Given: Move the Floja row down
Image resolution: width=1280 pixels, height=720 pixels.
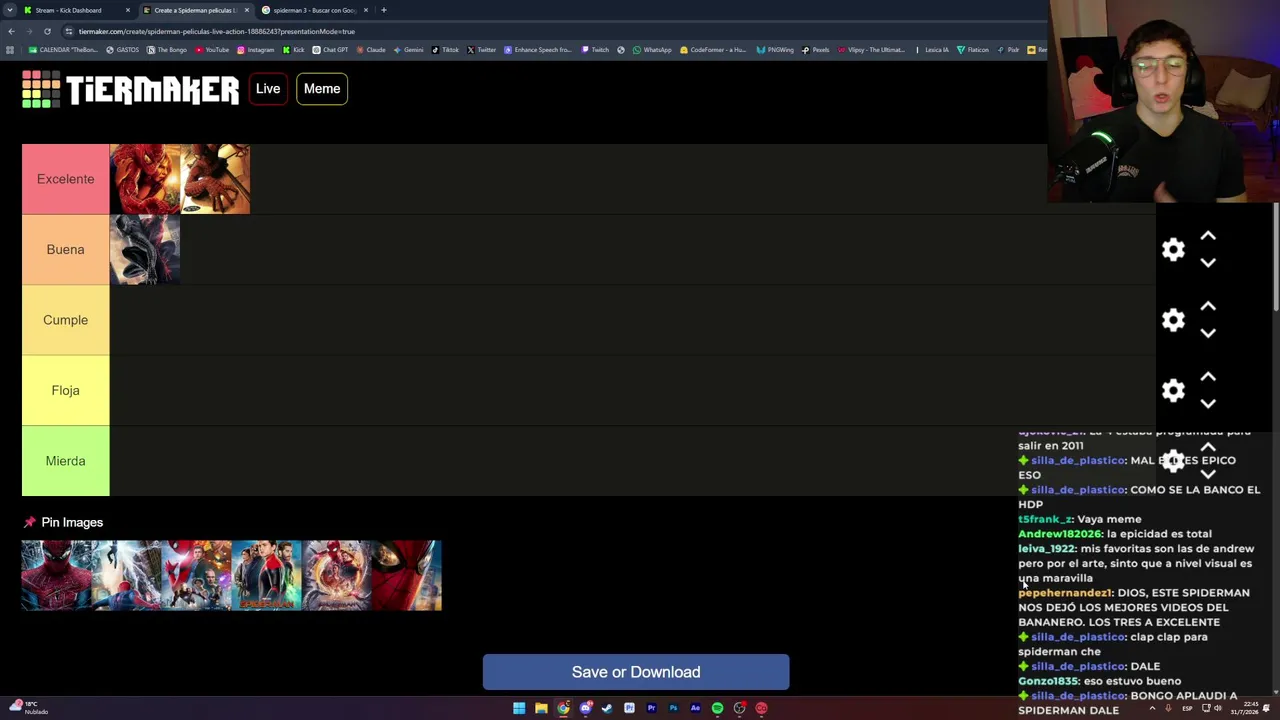Looking at the screenshot, I should [x=1208, y=403].
